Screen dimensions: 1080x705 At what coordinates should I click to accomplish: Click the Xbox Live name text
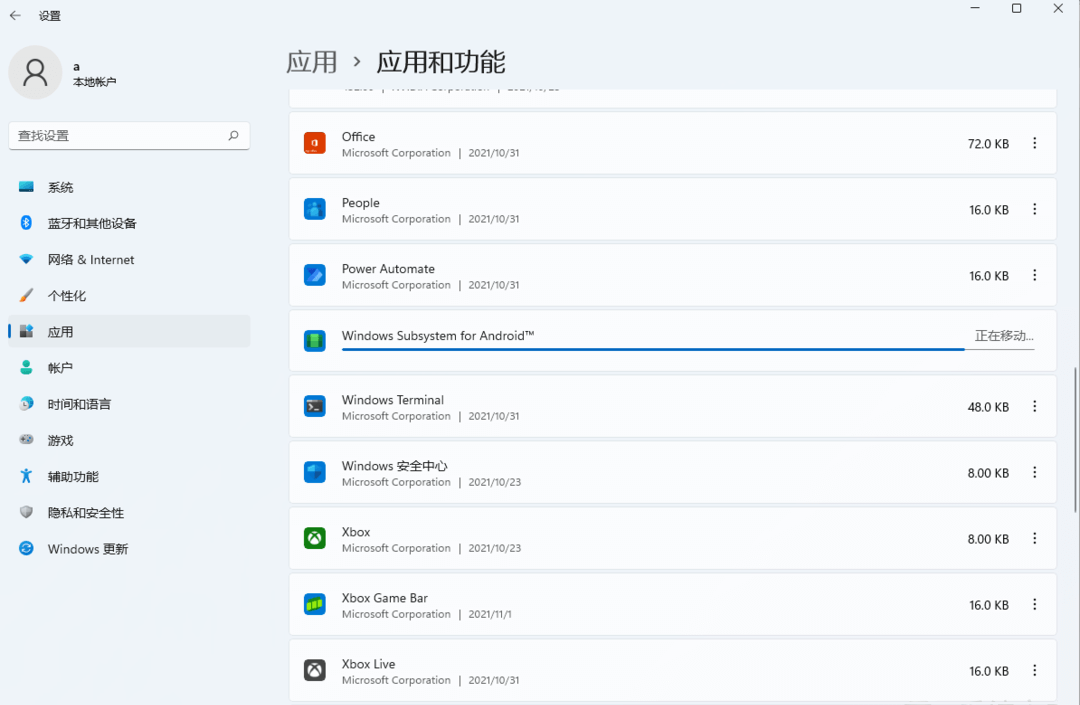[368, 664]
